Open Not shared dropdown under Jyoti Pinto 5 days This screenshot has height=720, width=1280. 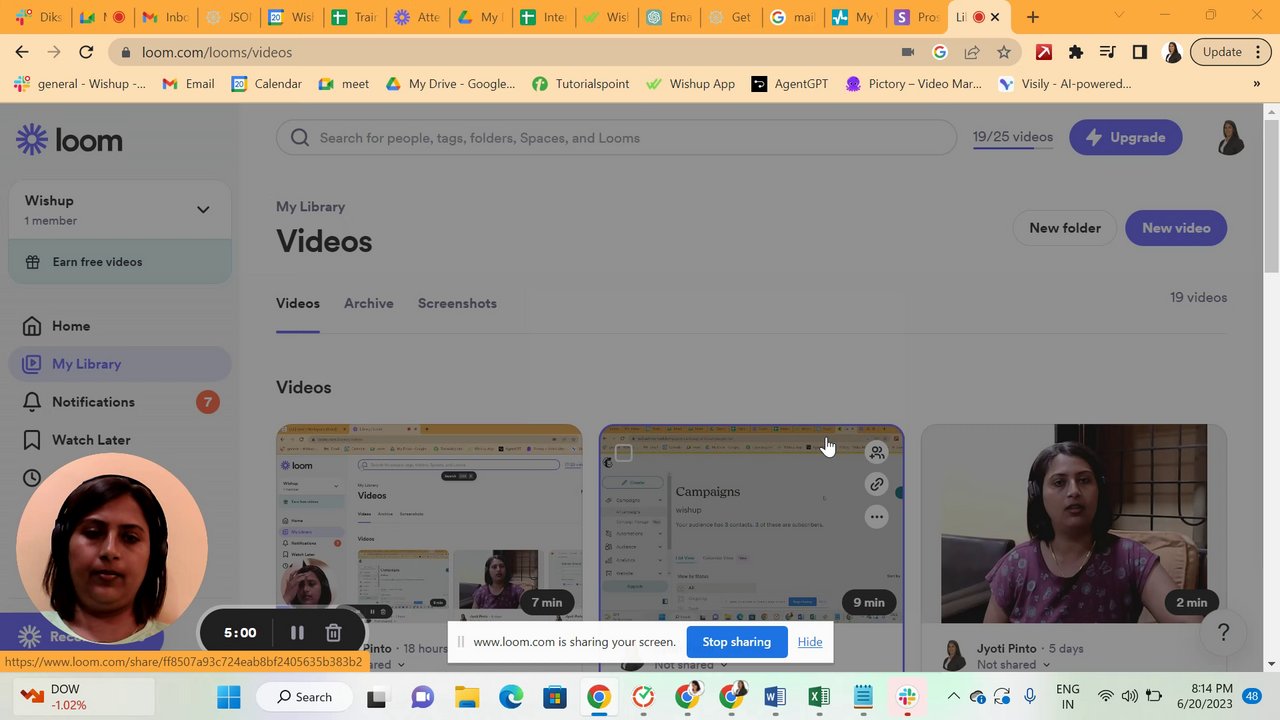pos(1013,664)
